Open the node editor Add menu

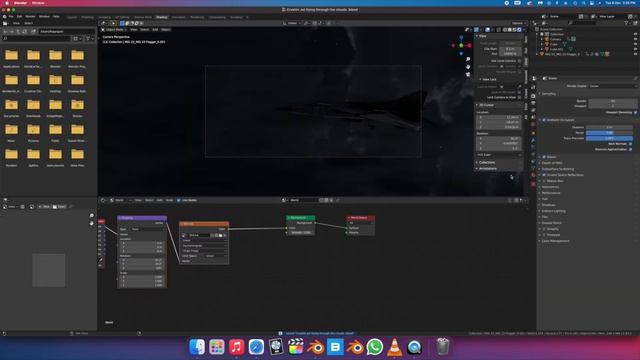[x=160, y=200]
